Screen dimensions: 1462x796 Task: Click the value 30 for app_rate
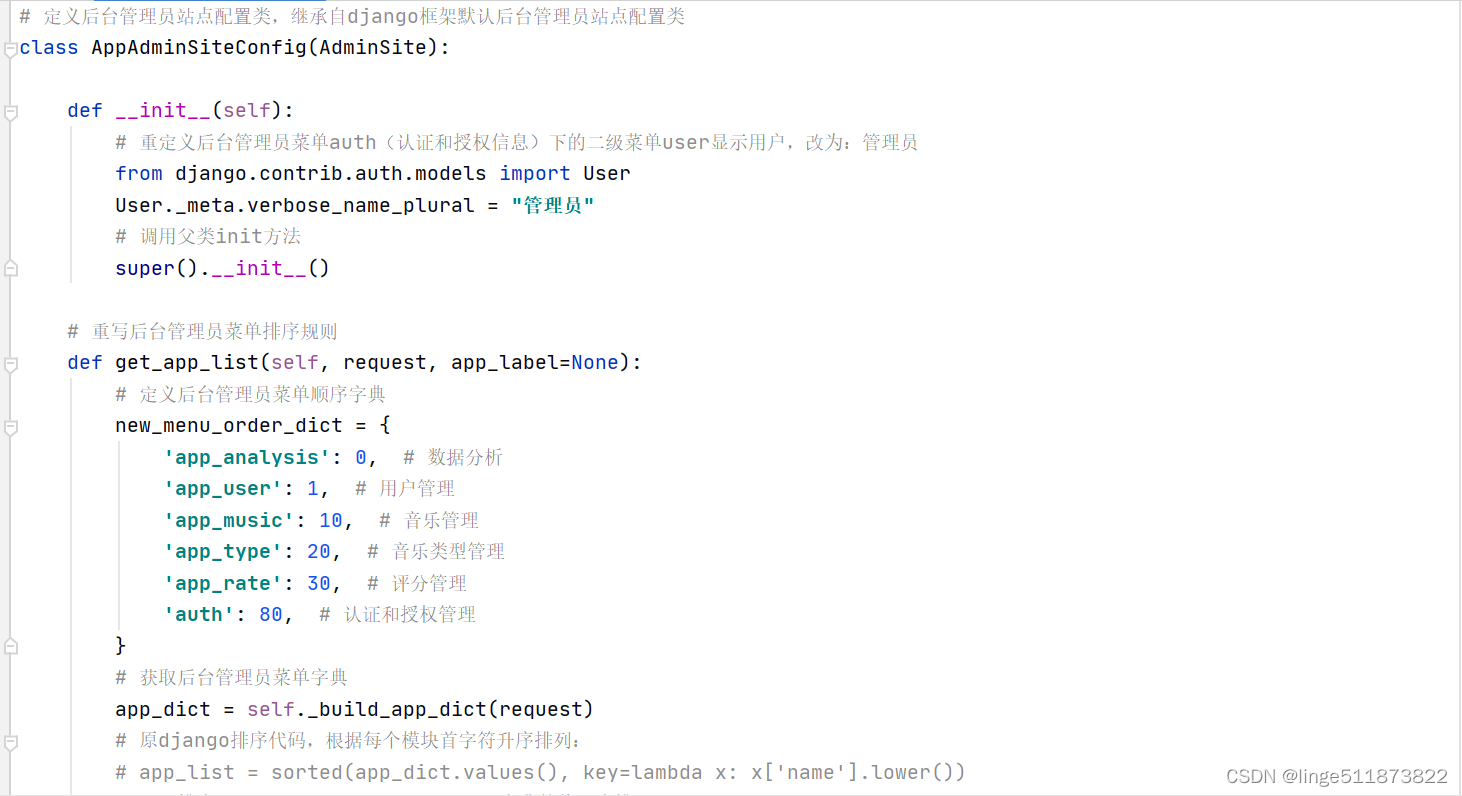(319, 583)
